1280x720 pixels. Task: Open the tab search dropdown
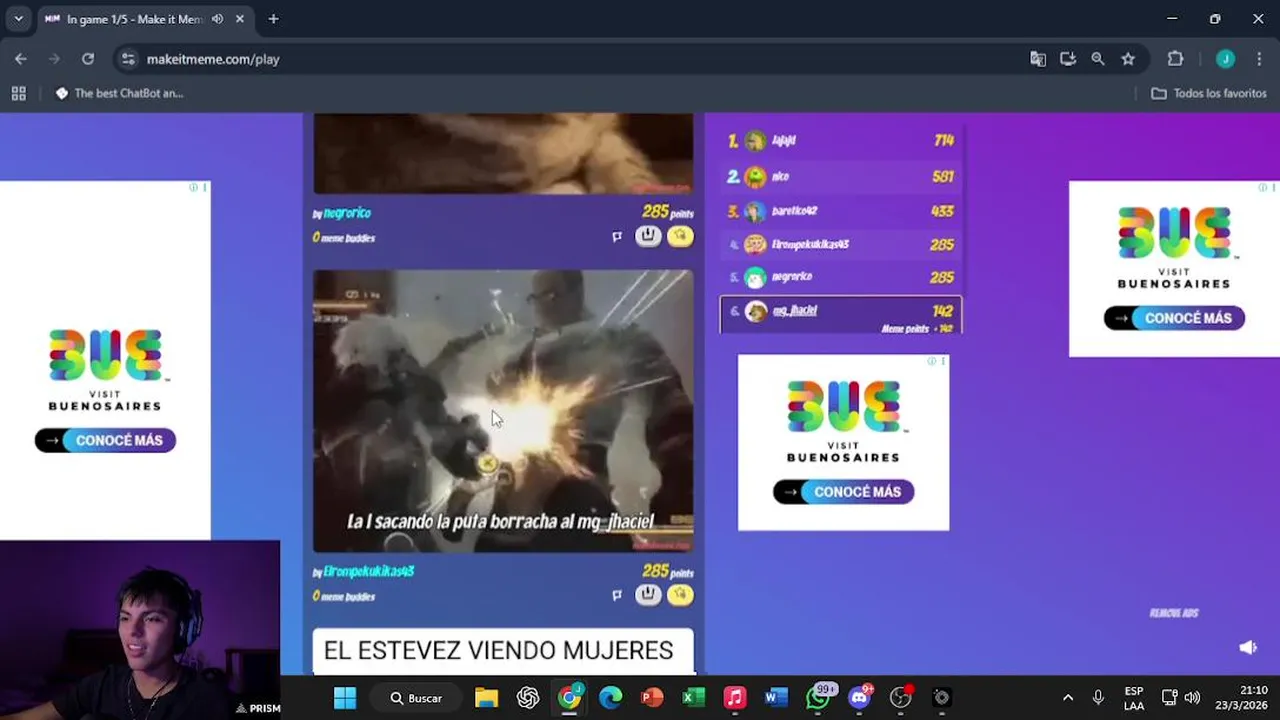point(18,19)
